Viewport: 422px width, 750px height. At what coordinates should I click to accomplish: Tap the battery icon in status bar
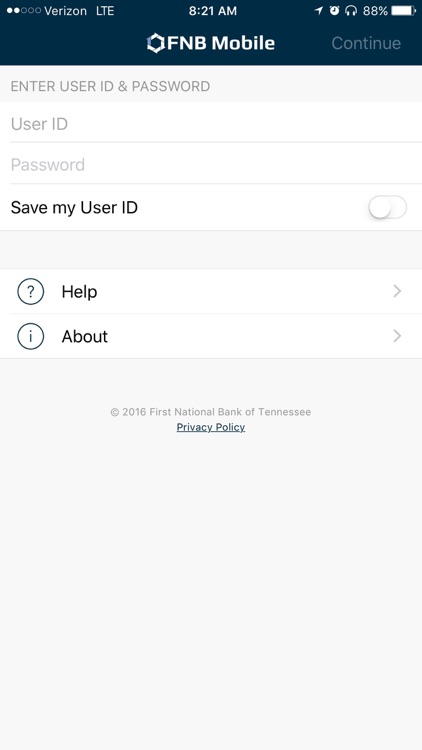(x=403, y=11)
